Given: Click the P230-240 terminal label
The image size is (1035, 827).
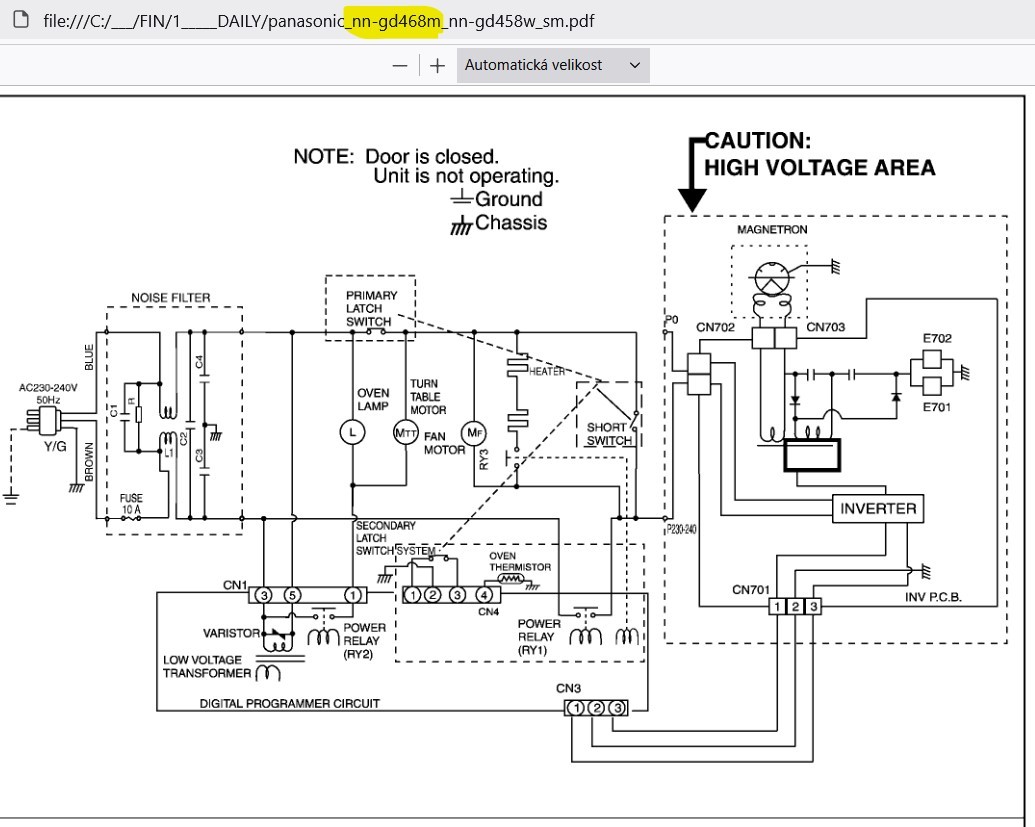Looking at the screenshot, I should pyautogui.click(x=681, y=529).
